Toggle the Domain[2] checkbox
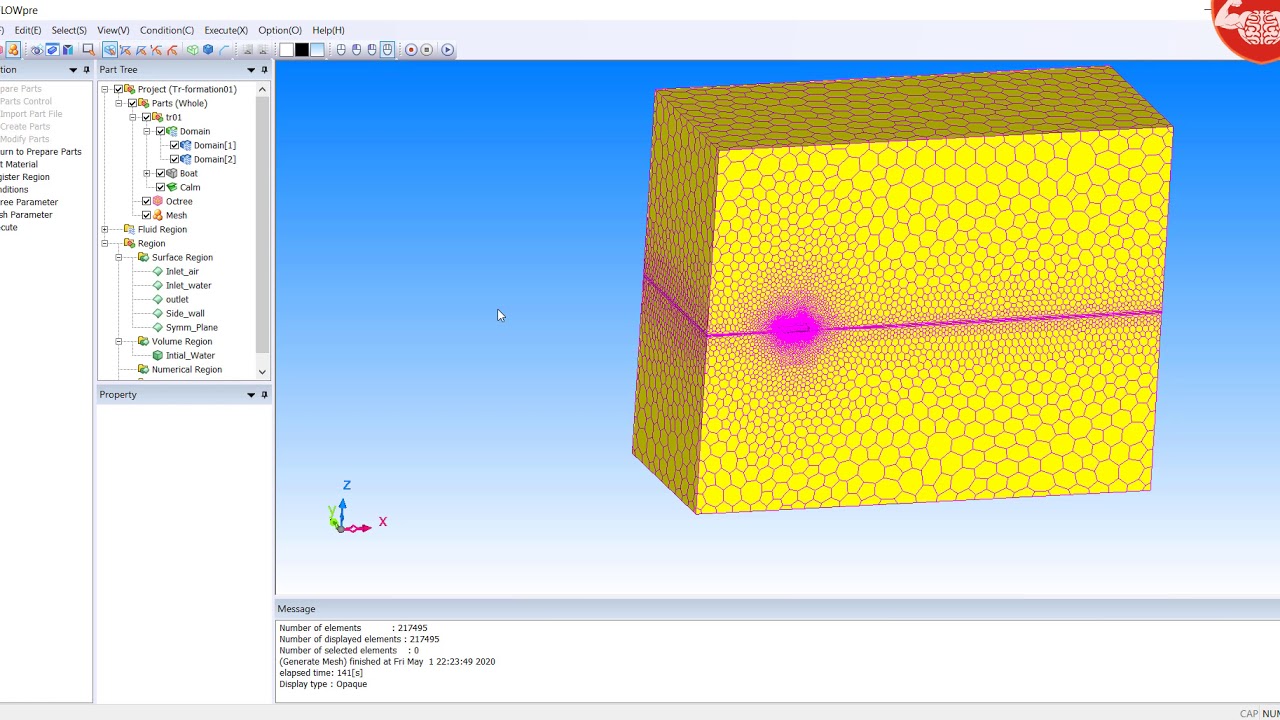This screenshot has width=1280, height=720. pyautogui.click(x=174, y=159)
